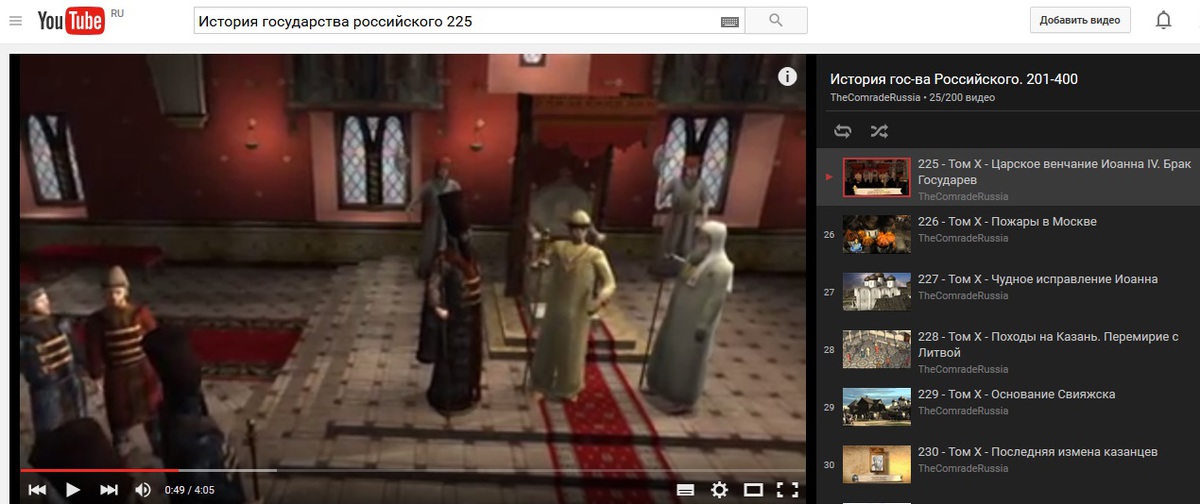Open player settings gear
Screen dimensions: 1200x504
(719, 490)
